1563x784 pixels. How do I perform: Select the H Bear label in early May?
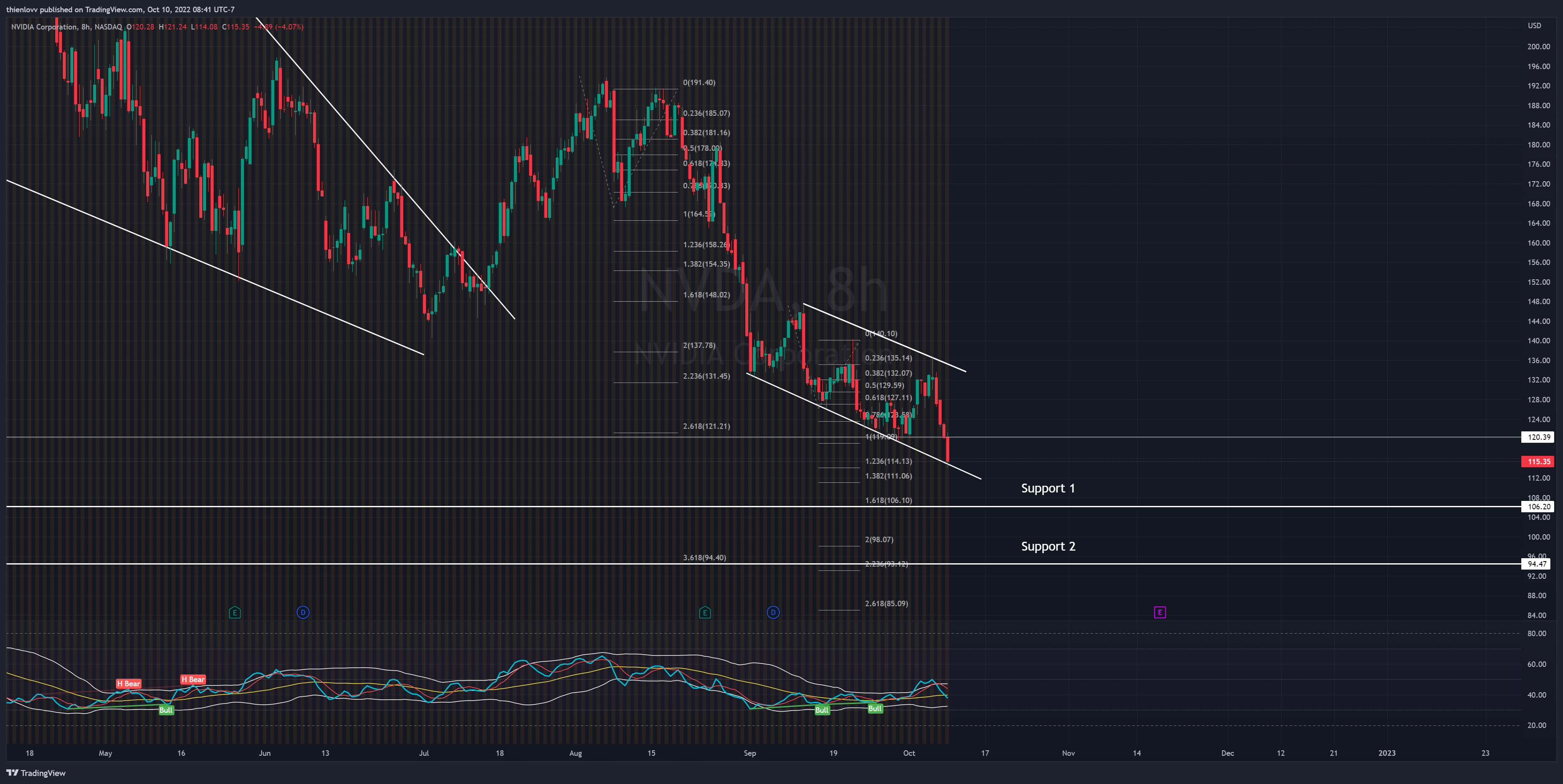click(x=128, y=683)
